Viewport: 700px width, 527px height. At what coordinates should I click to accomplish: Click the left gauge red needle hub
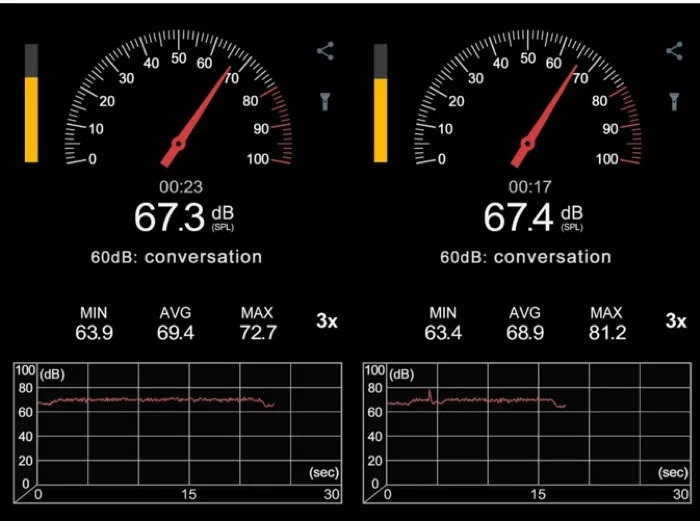coord(179,144)
